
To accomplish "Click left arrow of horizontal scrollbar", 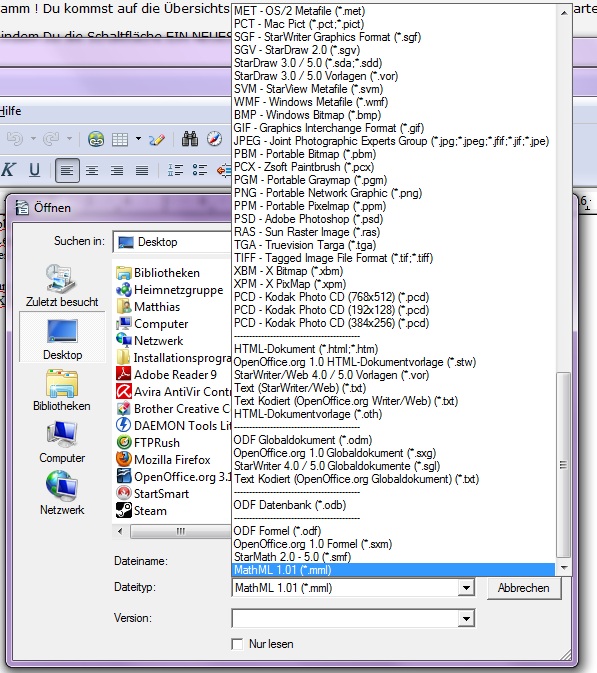I will click(121, 531).
